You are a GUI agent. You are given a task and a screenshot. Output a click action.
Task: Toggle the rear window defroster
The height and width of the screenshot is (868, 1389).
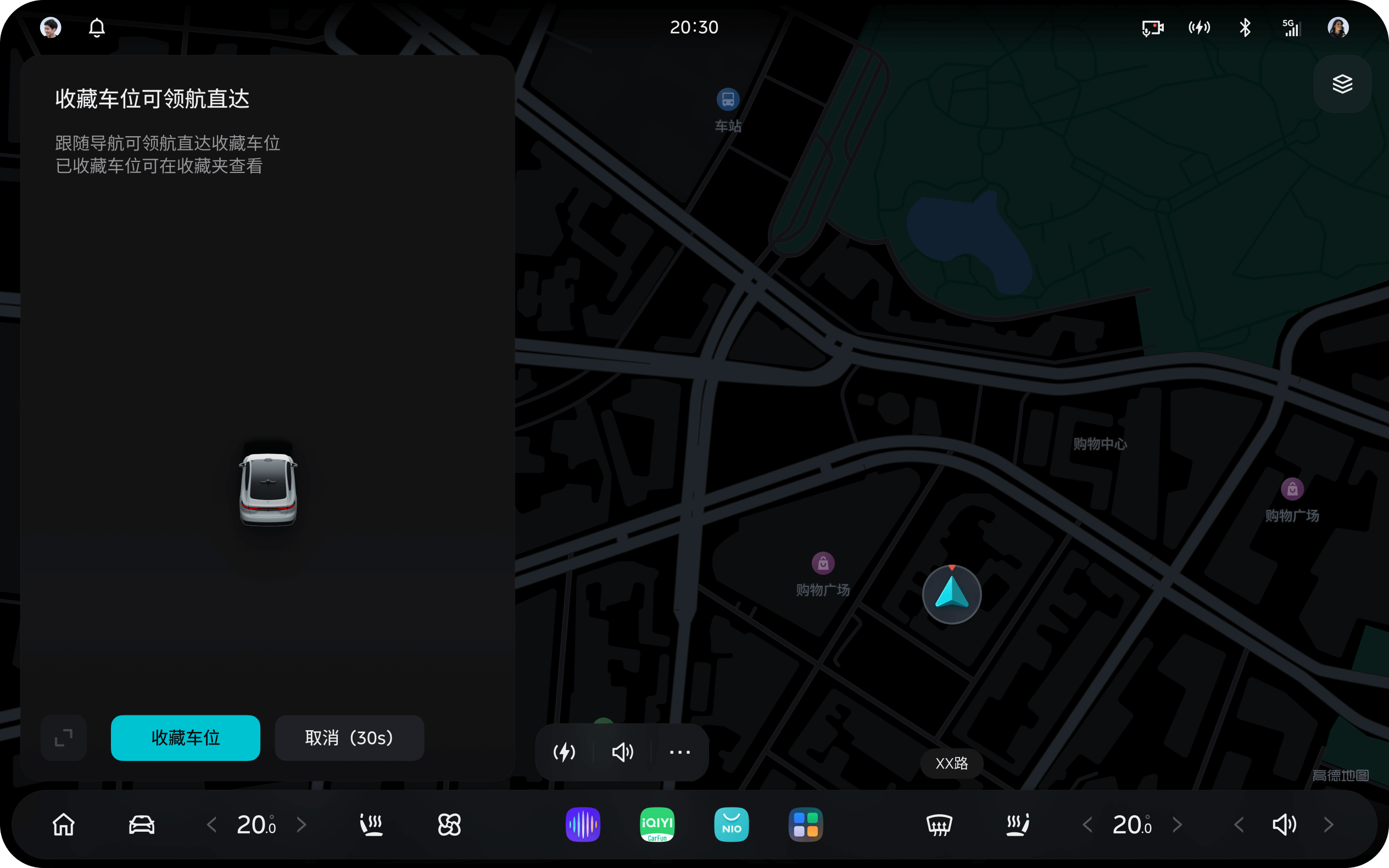click(x=939, y=825)
